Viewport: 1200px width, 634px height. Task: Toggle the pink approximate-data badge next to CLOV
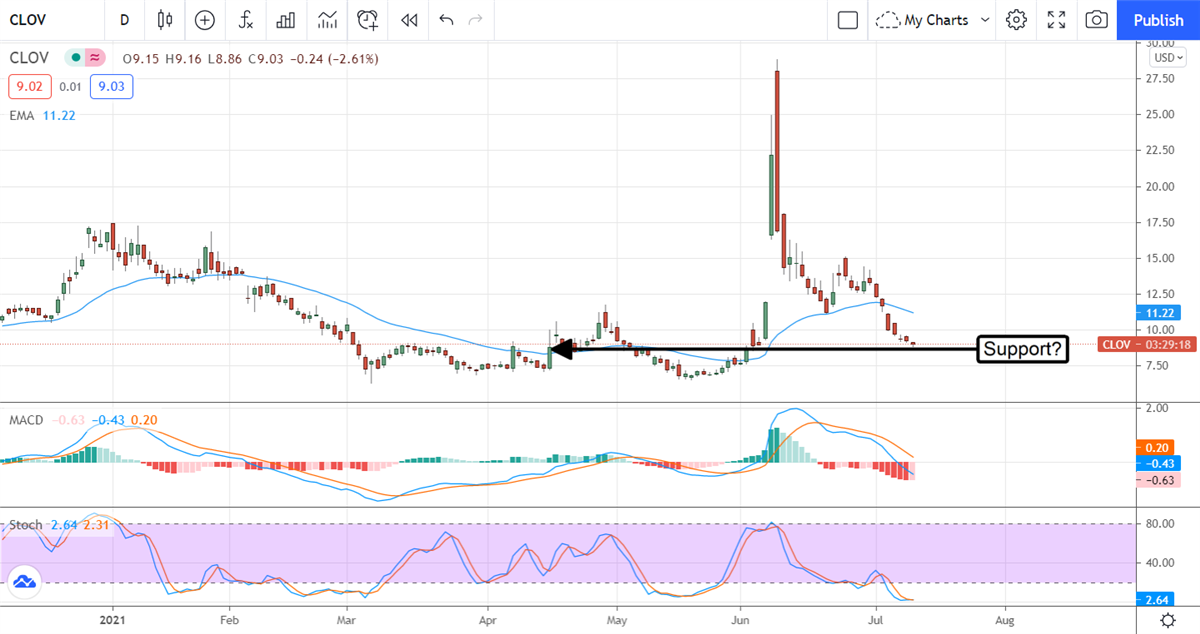[x=95, y=59]
